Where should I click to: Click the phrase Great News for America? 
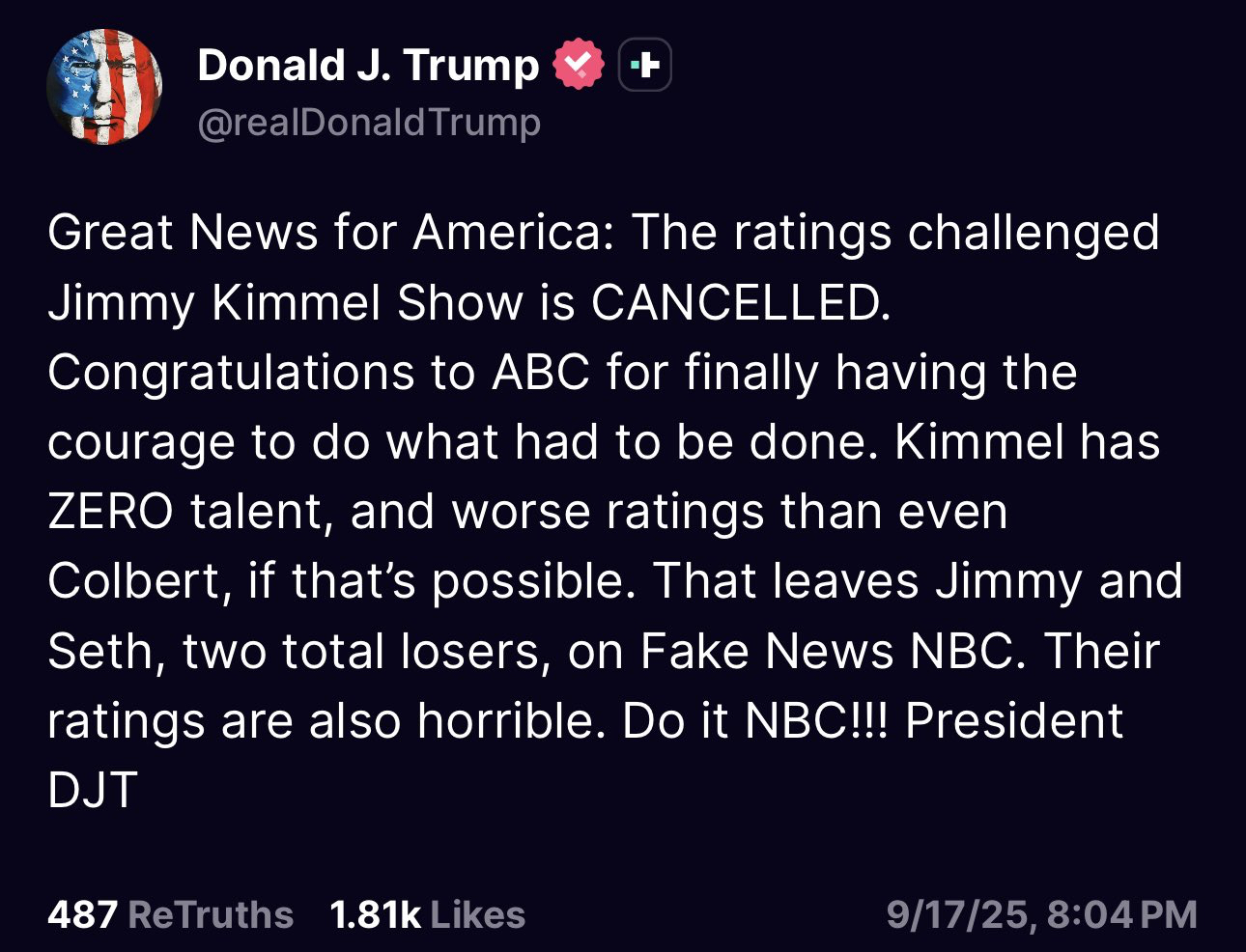click(x=329, y=234)
